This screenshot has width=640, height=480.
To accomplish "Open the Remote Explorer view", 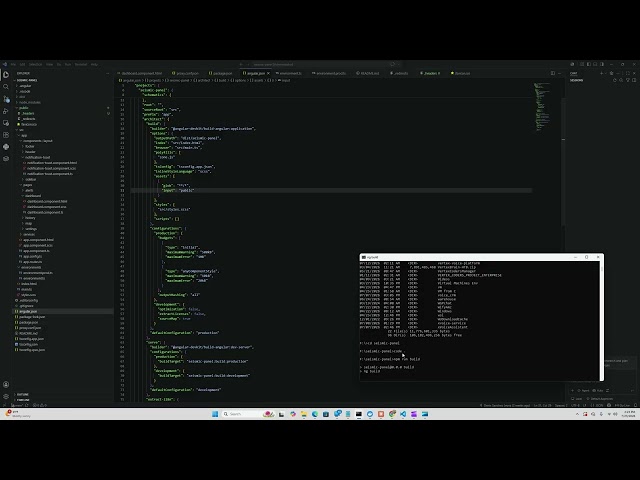I will coord(6,122).
